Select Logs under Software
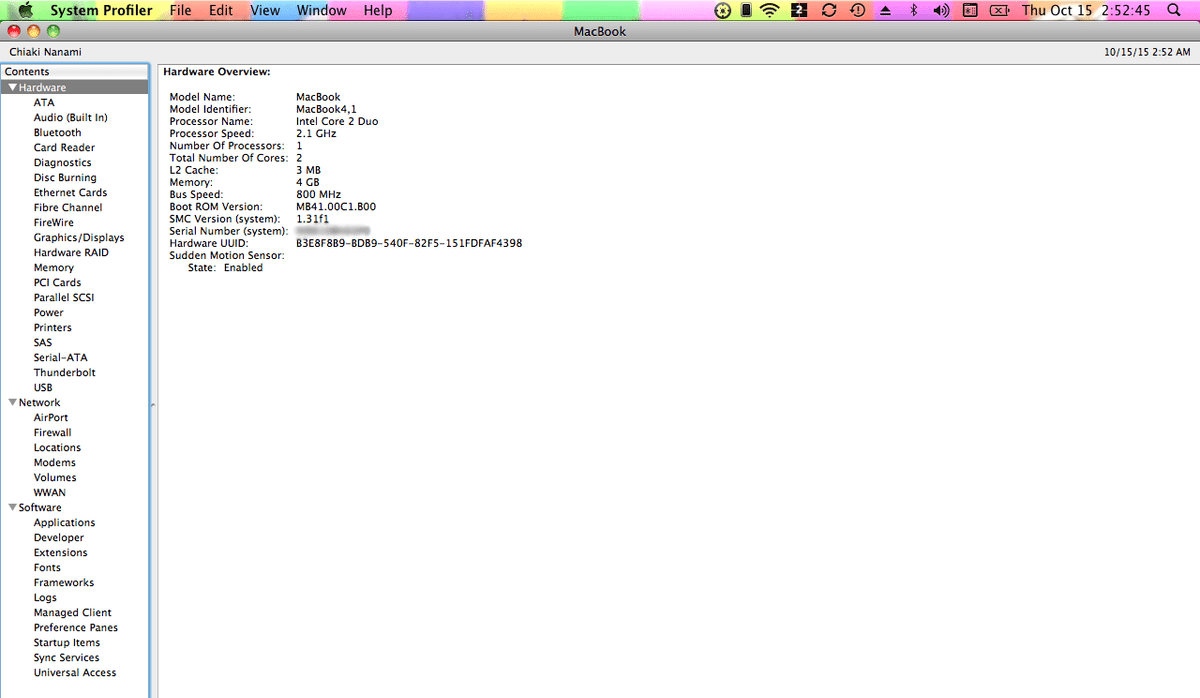The image size is (1200, 698). pos(45,598)
